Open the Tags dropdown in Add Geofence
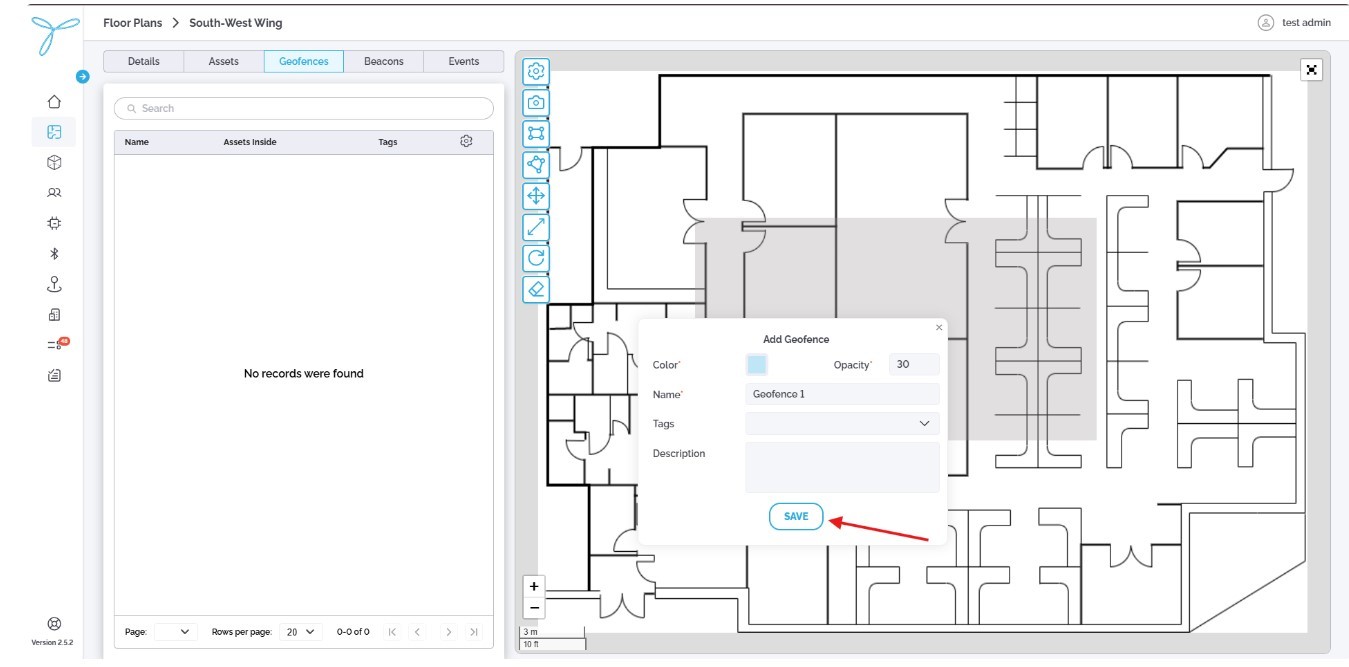Screen dimensions: 1349x667 coord(842,424)
